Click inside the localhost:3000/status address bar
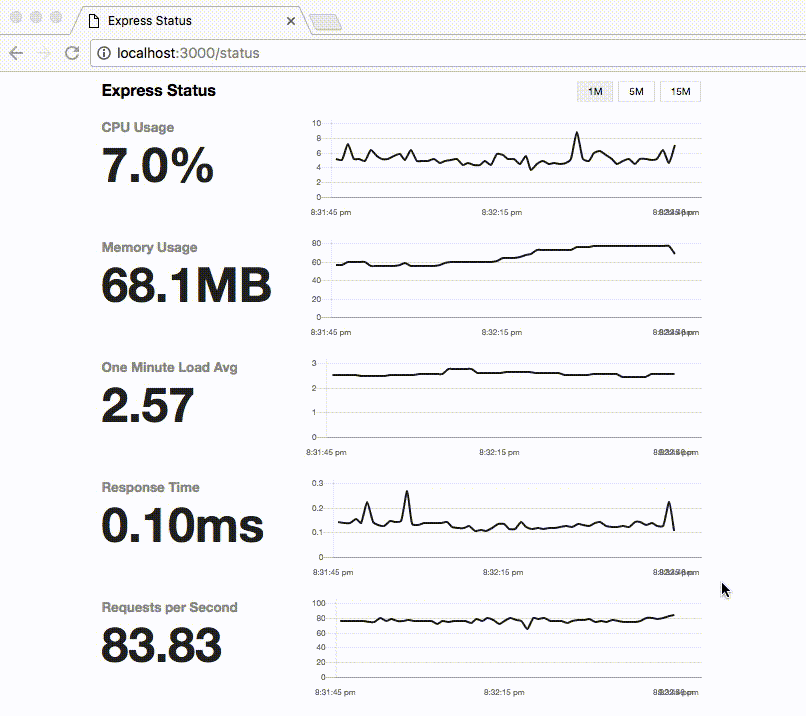Screen dimensions: 806x716 [x=200, y=54]
